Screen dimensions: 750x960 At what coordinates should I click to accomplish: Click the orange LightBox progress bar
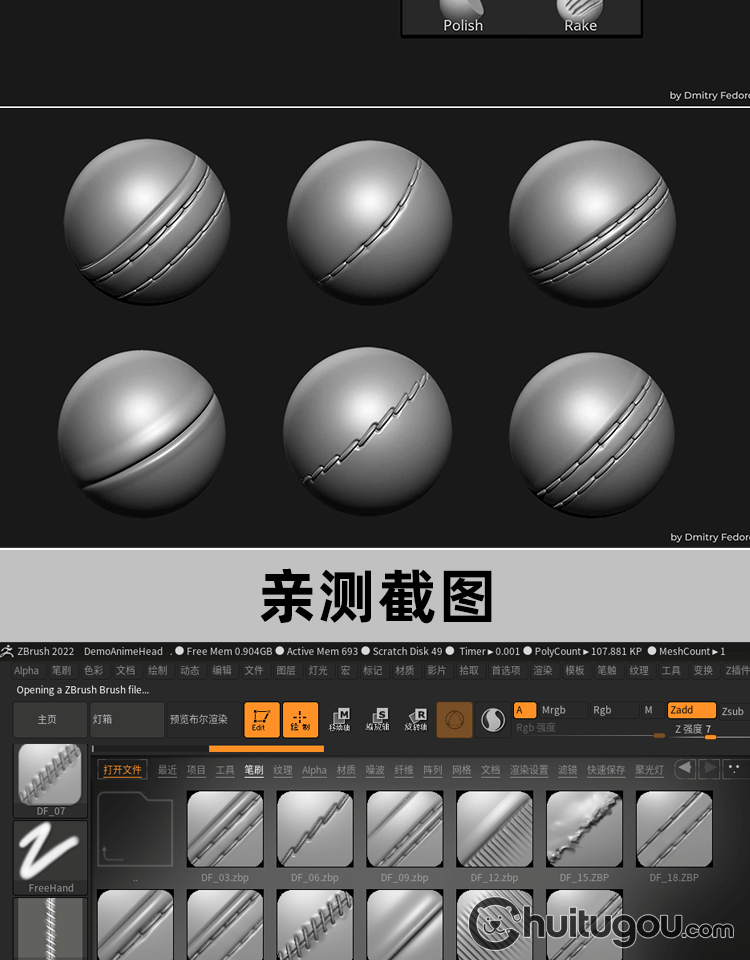click(x=266, y=748)
